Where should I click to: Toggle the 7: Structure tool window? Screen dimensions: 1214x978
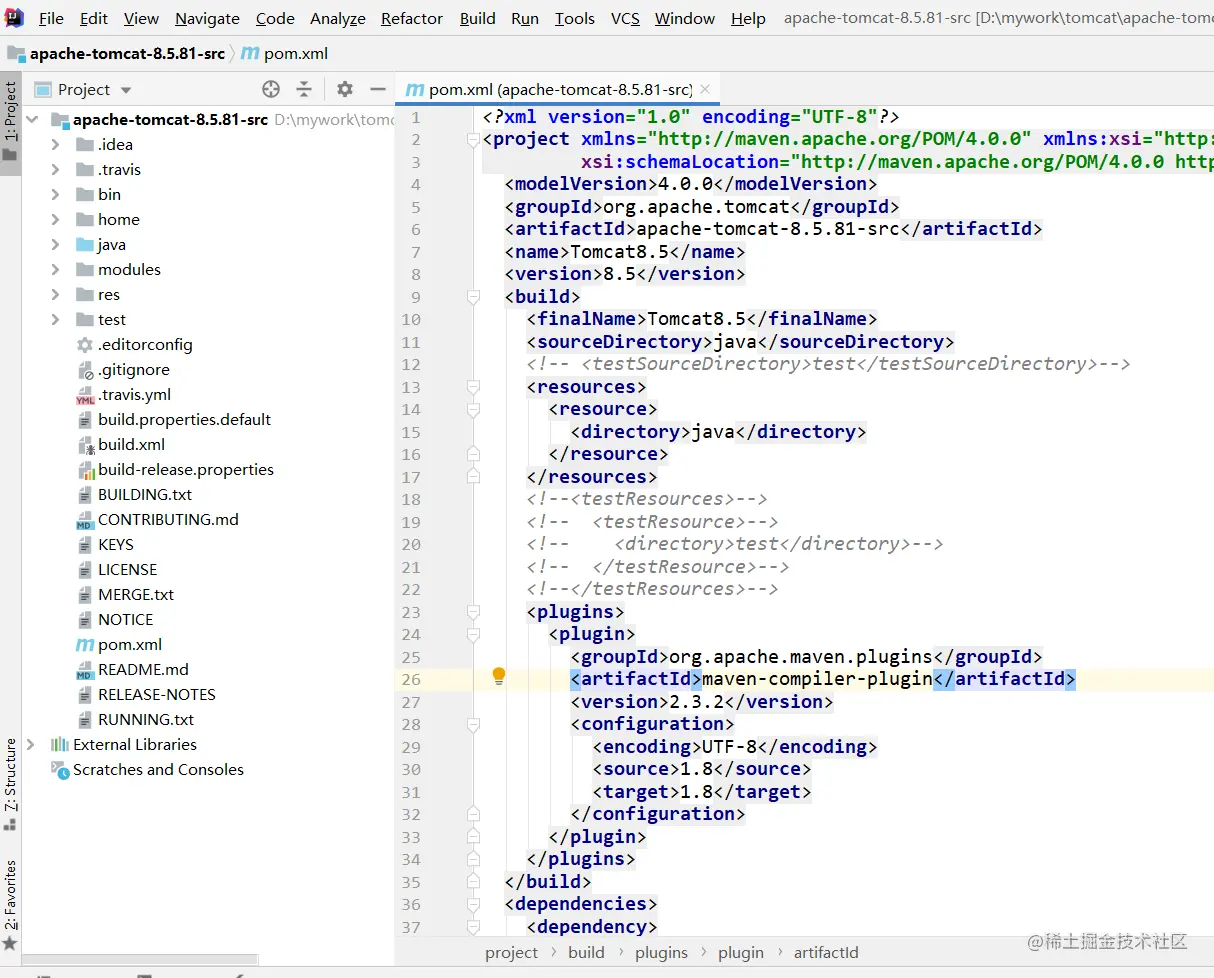pyautogui.click(x=10, y=785)
